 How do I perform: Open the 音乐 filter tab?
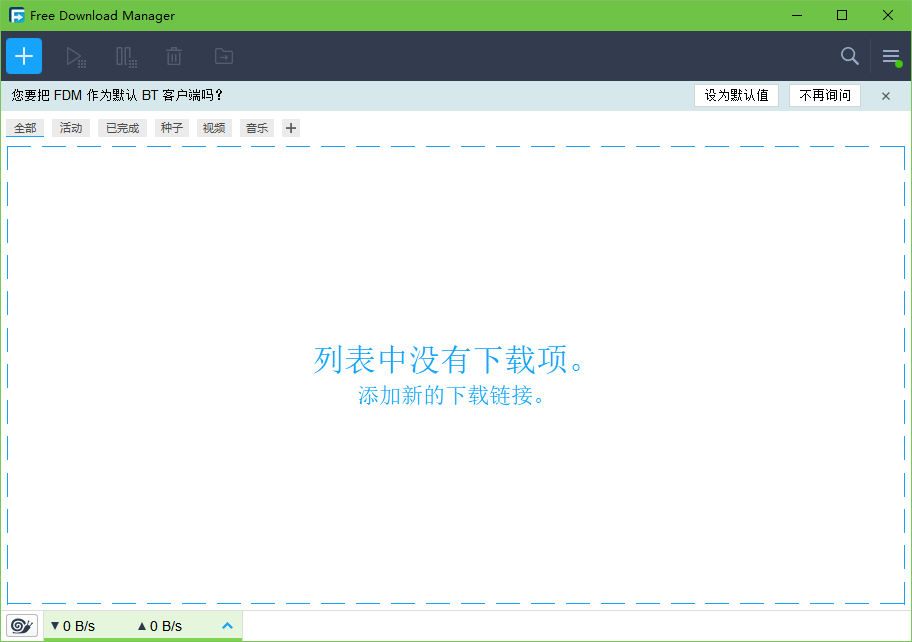click(256, 127)
